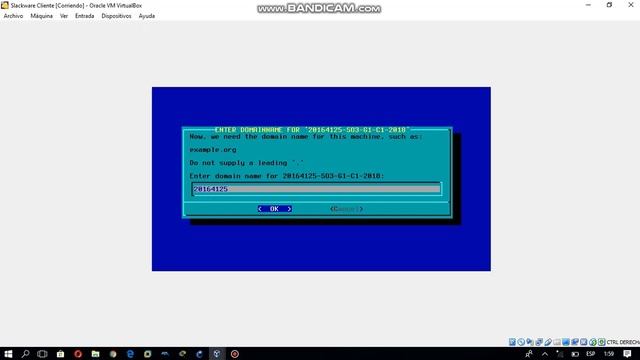
Task: Focus the domain name input field
Action: coord(317,189)
